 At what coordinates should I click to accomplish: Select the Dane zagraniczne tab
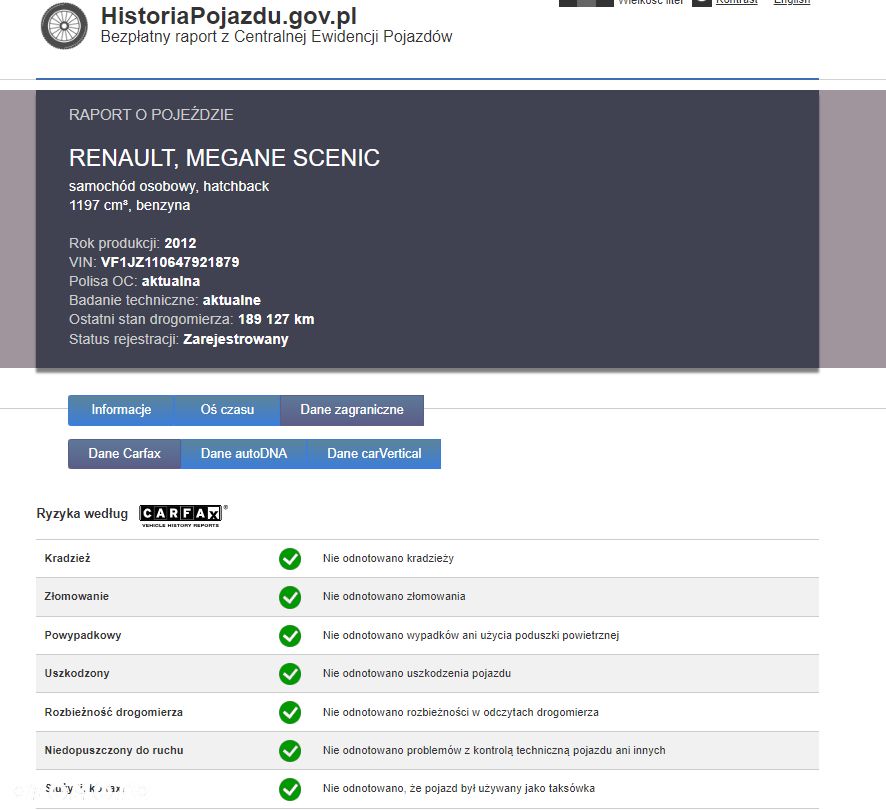click(352, 410)
